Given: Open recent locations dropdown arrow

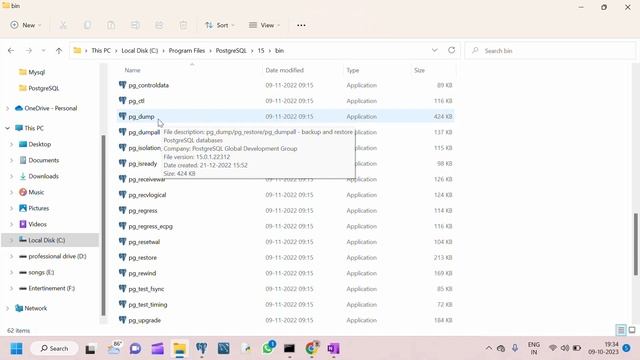Looking at the screenshot, I should (43, 51).
